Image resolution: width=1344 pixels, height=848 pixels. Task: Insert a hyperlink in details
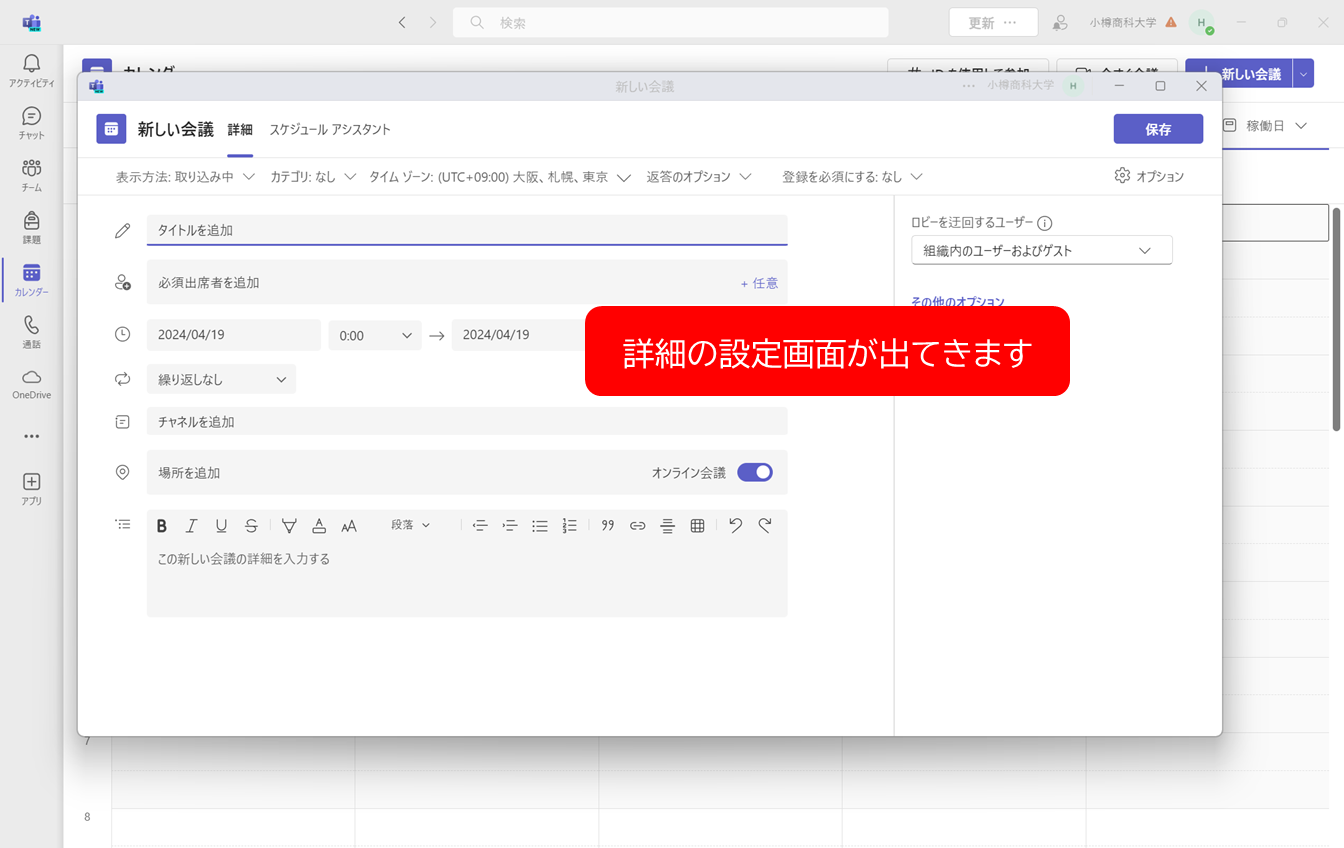coord(637,526)
